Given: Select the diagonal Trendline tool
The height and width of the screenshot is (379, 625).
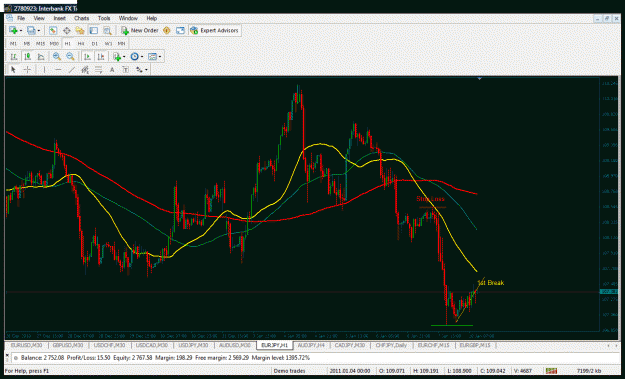Looking at the screenshot, I should pos(71,70).
